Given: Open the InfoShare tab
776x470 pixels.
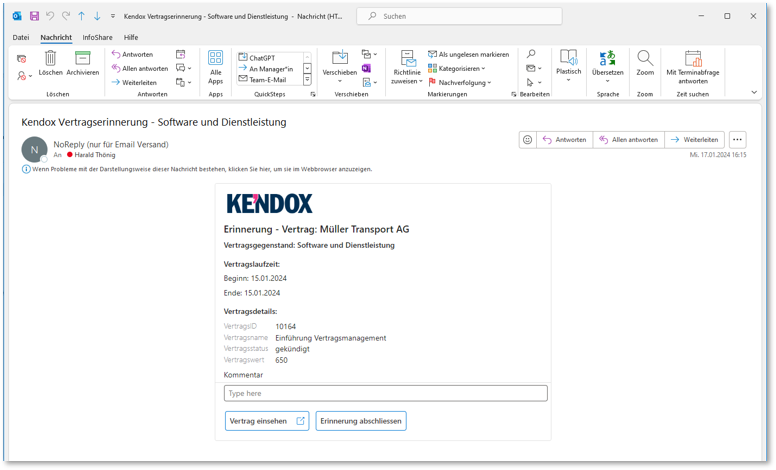Looking at the screenshot, I should (97, 37).
